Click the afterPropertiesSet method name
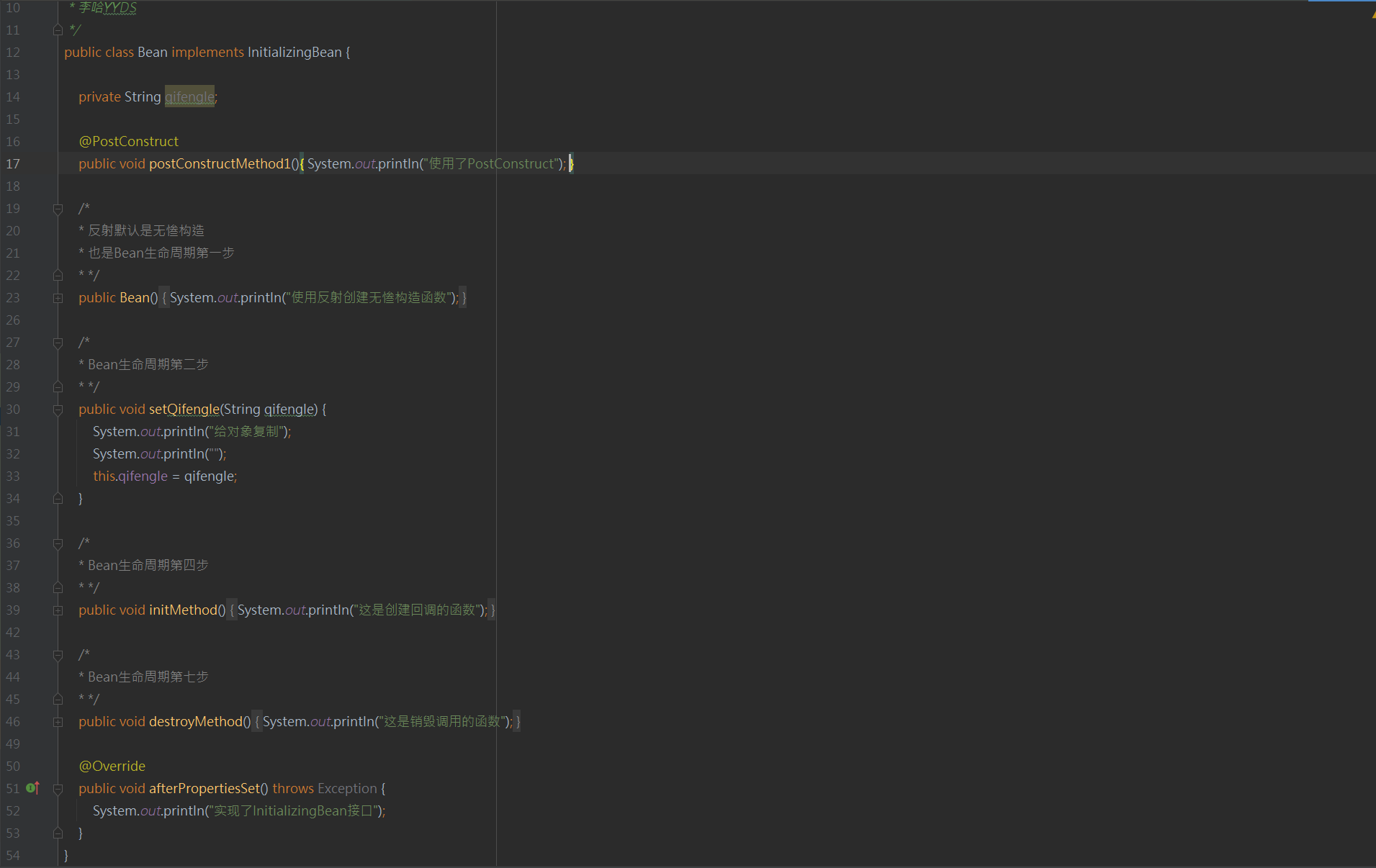 pyautogui.click(x=204, y=789)
